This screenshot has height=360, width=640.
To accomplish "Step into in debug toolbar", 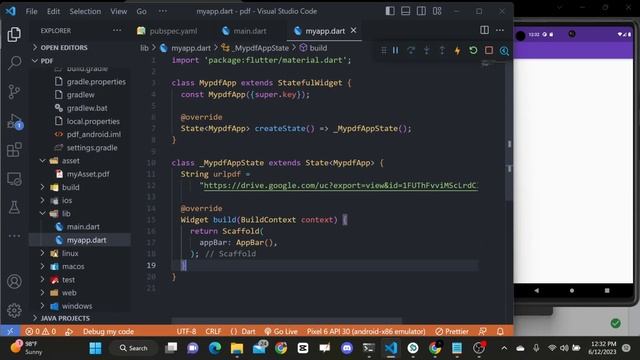I will pos(427,51).
